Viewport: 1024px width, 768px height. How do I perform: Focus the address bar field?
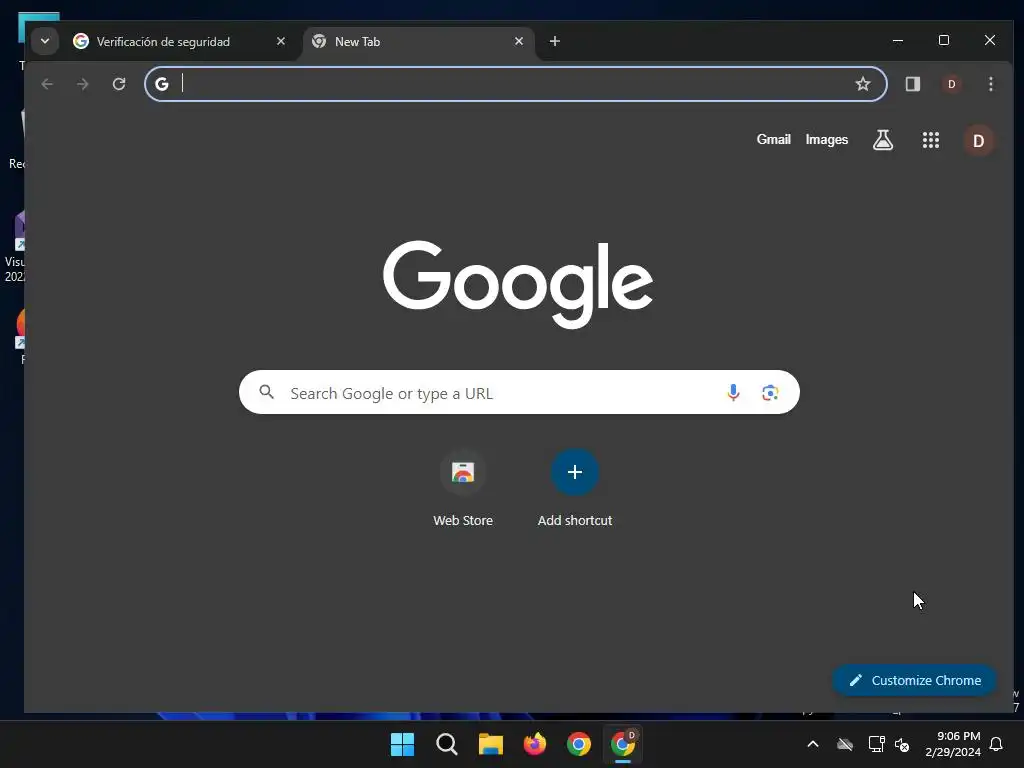point(516,84)
